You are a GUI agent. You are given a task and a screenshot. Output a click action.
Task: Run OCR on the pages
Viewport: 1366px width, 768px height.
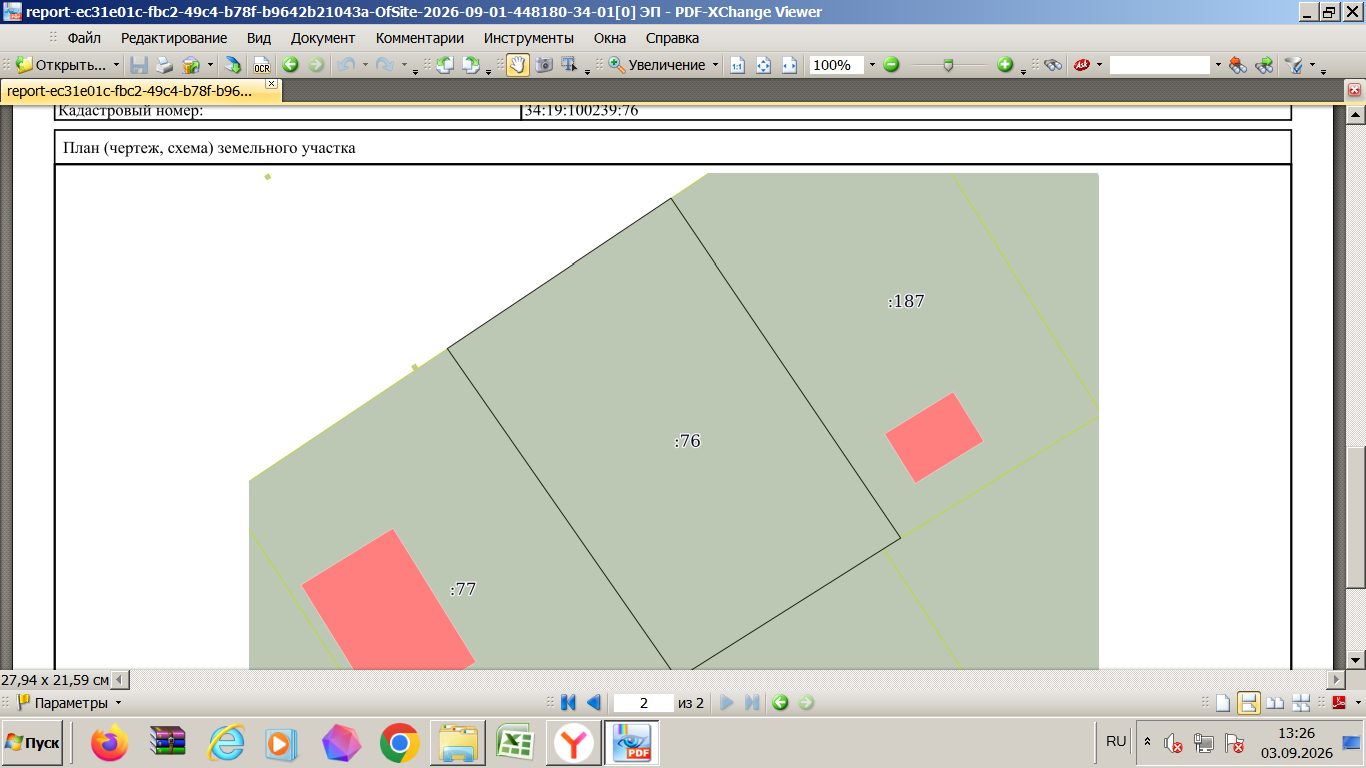point(262,65)
